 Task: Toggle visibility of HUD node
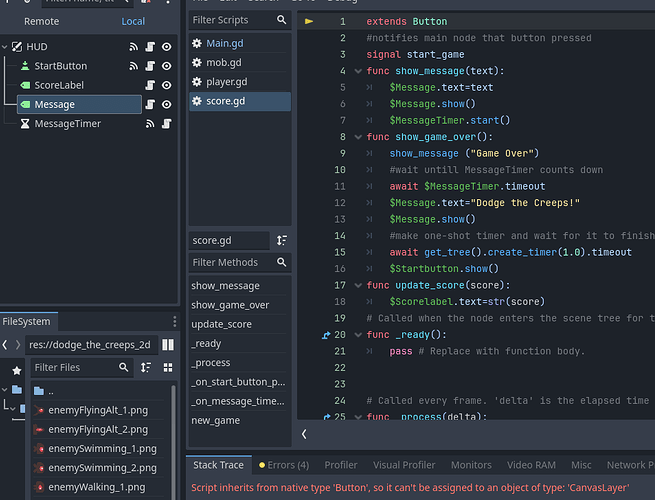tap(166, 47)
